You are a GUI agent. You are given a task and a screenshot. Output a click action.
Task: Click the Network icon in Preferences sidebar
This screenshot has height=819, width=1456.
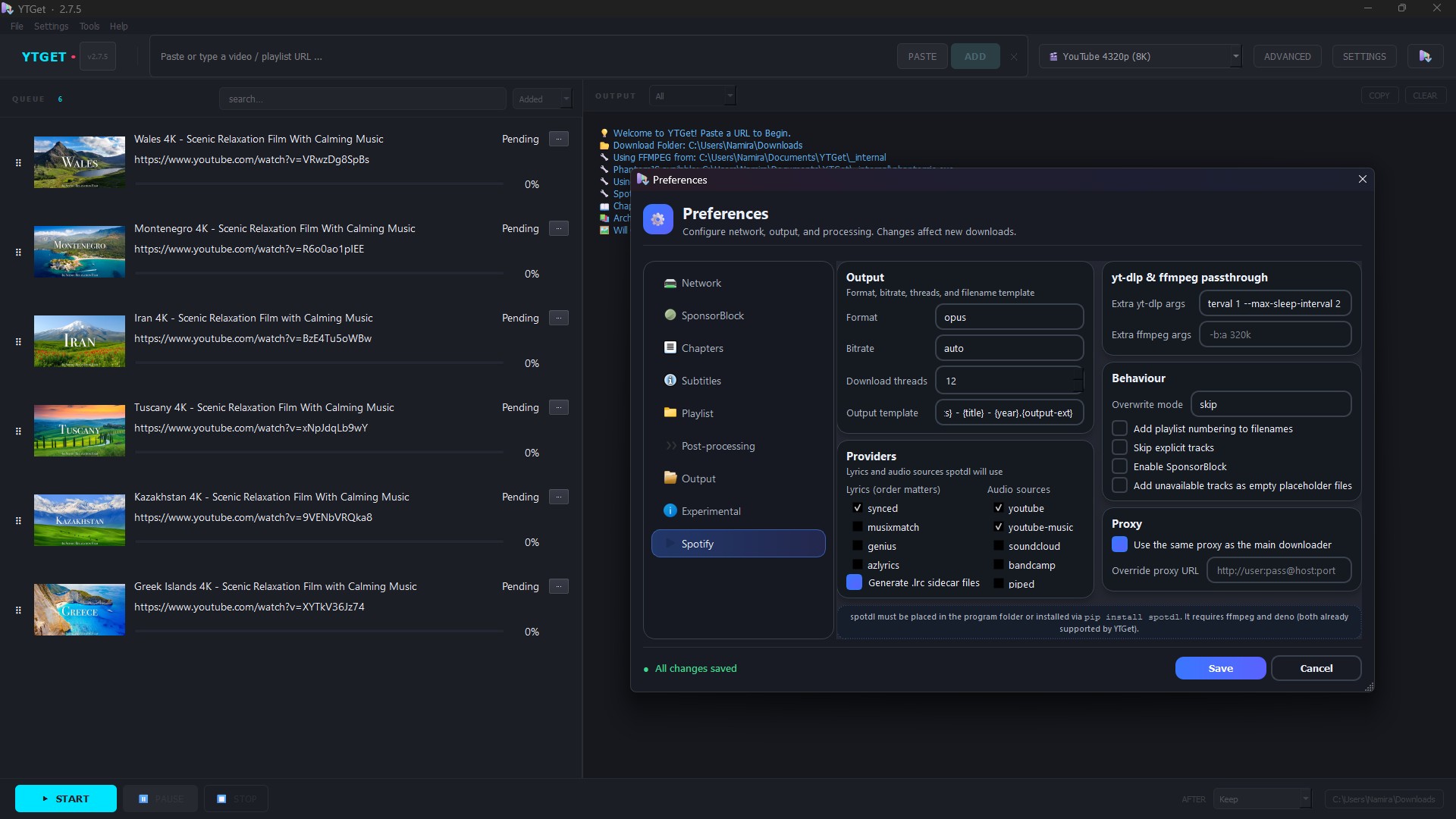click(670, 283)
